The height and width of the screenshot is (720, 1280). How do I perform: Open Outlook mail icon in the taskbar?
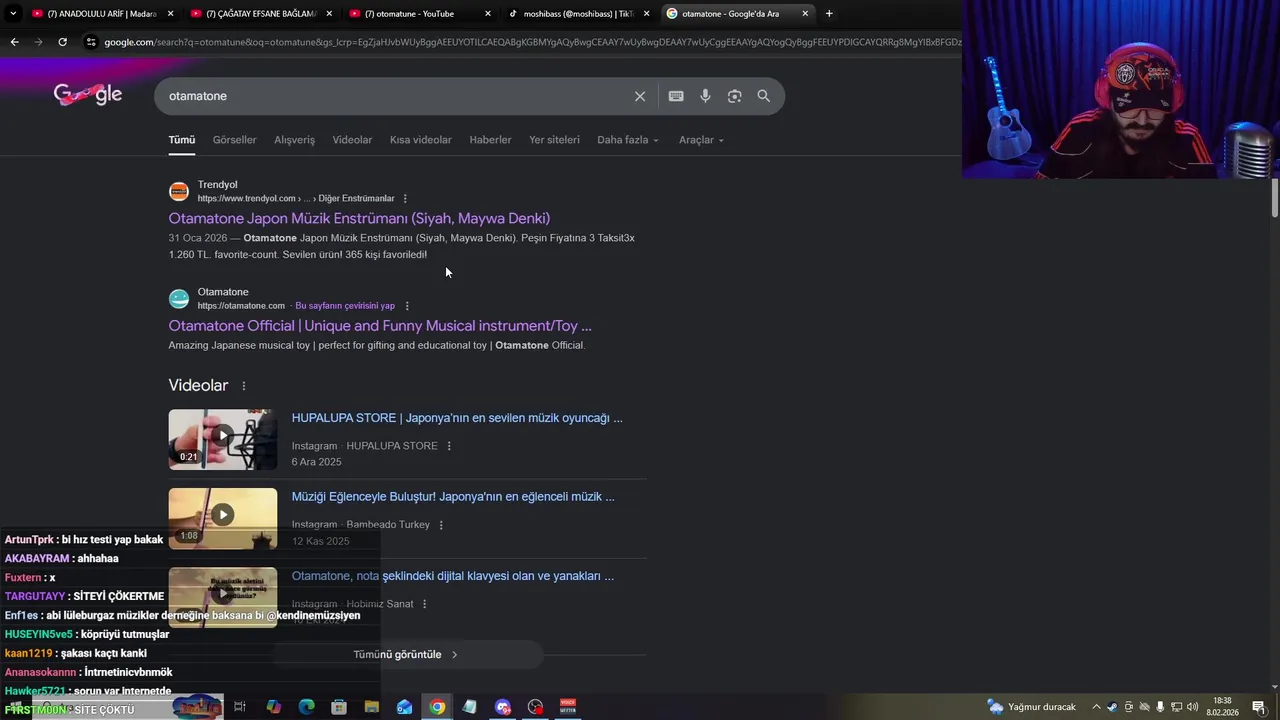pos(404,707)
